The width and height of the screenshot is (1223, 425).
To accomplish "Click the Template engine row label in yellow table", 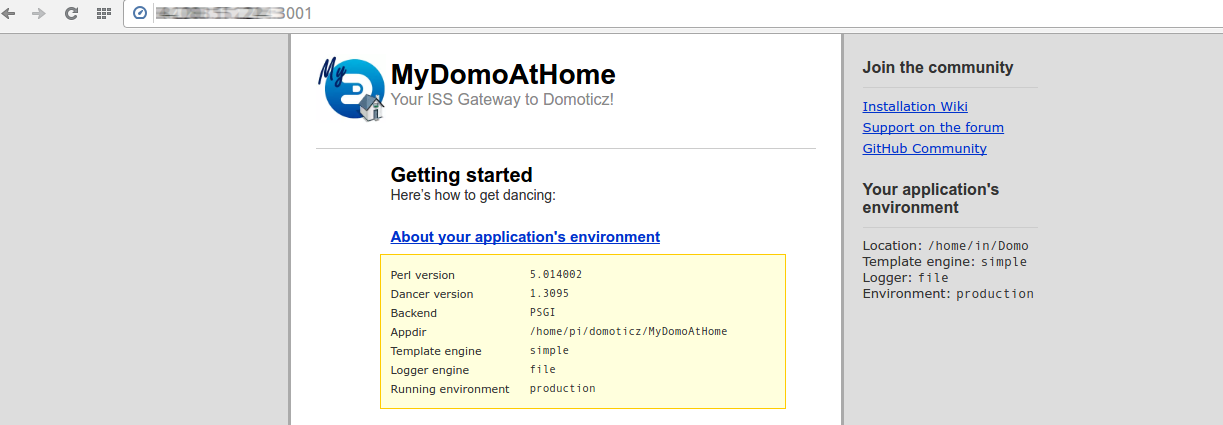I will pyautogui.click(x=436, y=351).
